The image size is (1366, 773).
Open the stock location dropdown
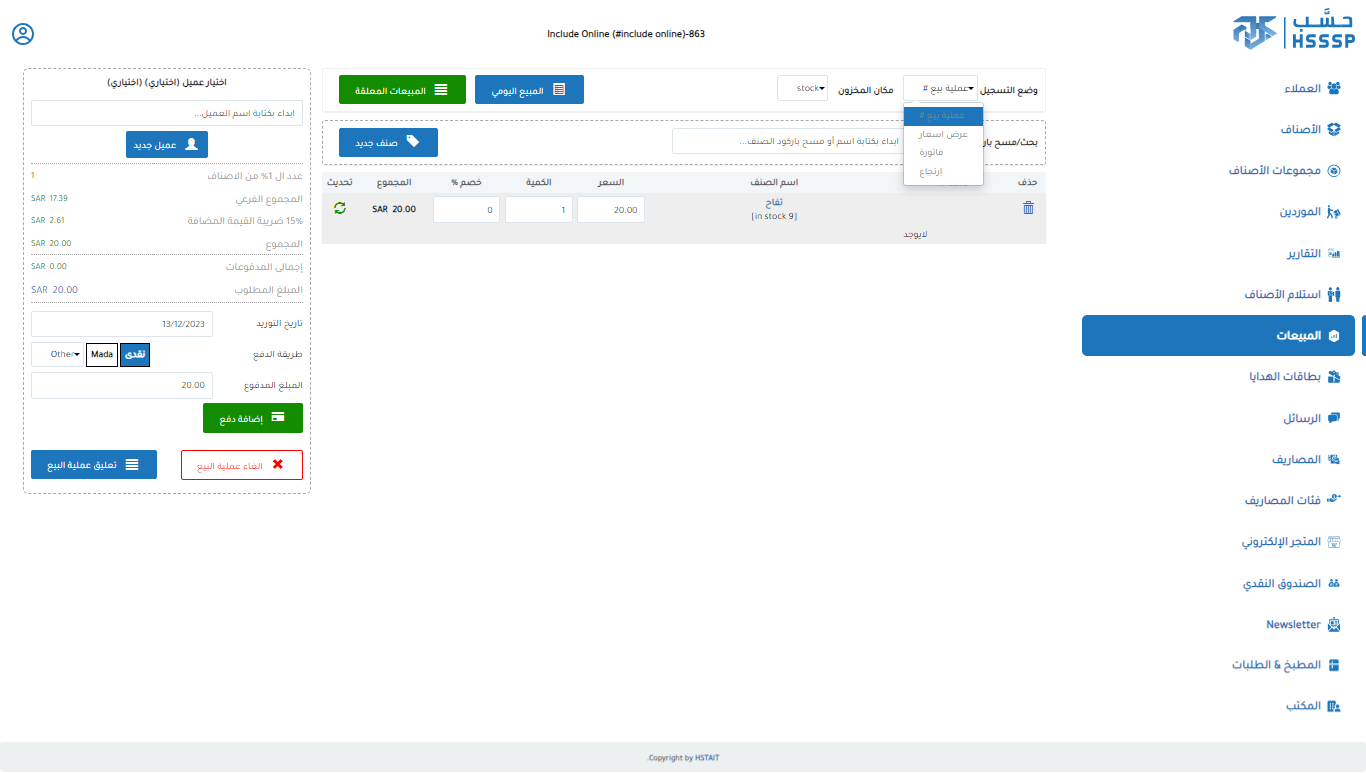802,89
